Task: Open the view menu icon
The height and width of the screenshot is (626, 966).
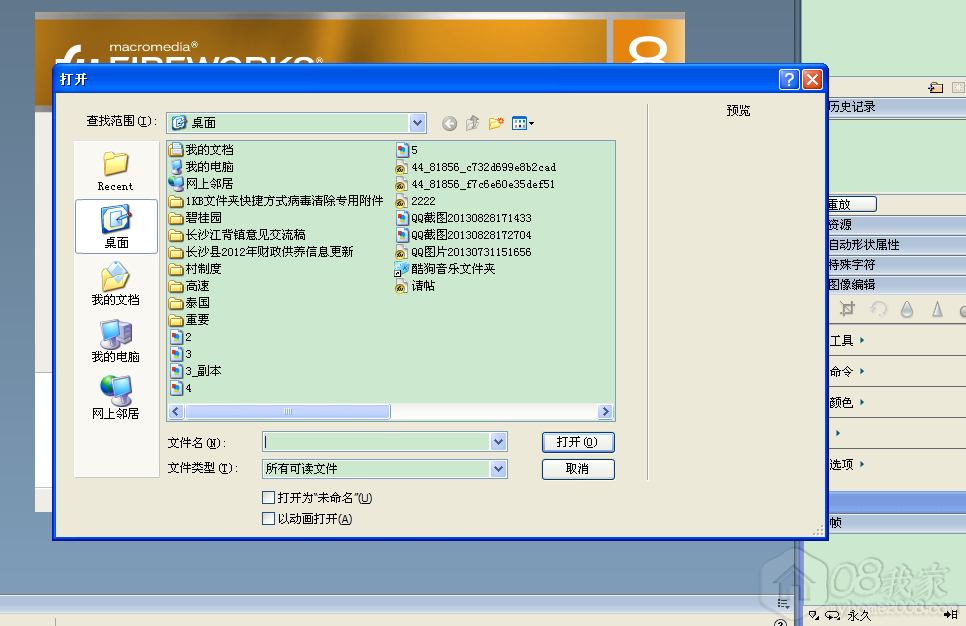Action: click(522, 123)
